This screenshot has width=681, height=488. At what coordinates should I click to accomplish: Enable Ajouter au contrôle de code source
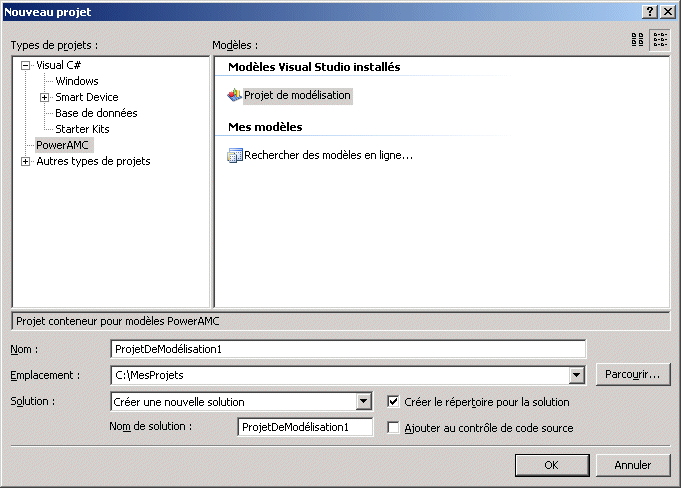coord(394,427)
